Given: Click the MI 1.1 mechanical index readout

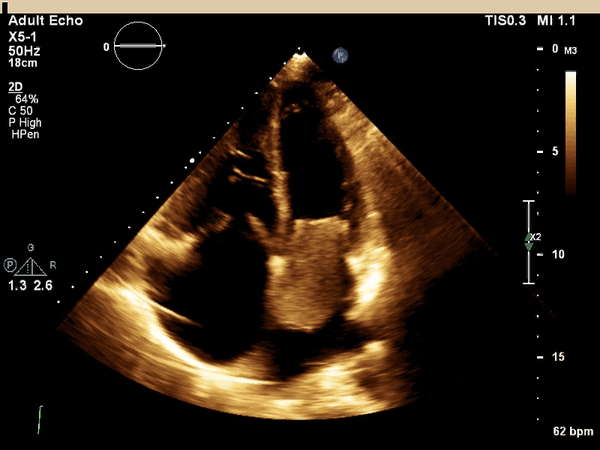Looking at the screenshot, I should [x=563, y=21].
